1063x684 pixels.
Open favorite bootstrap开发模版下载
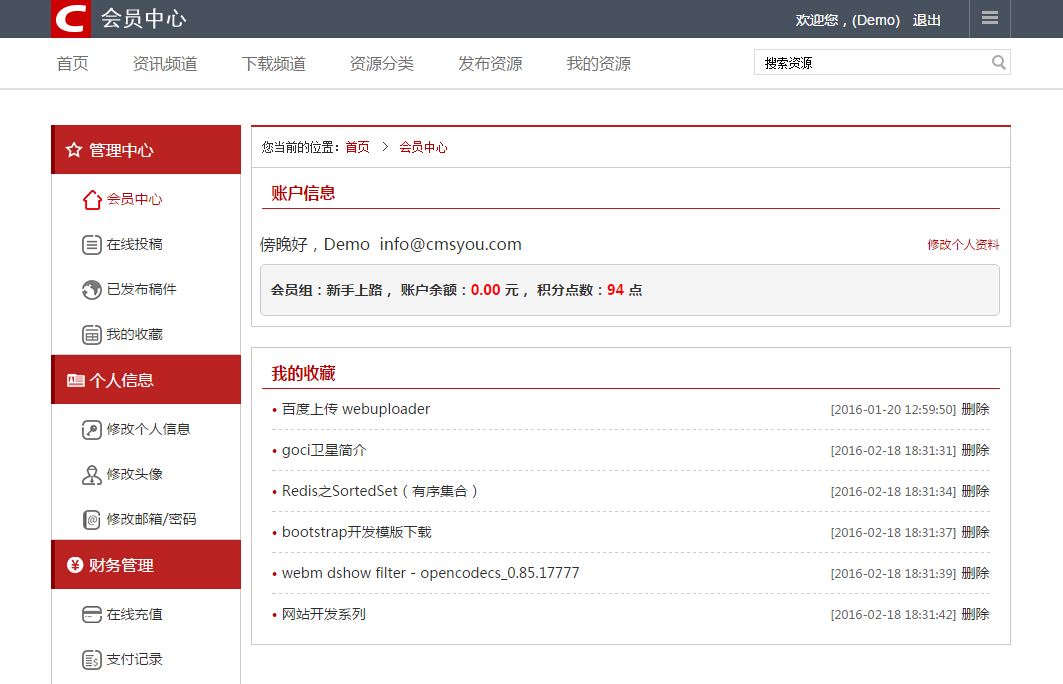coord(357,532)
